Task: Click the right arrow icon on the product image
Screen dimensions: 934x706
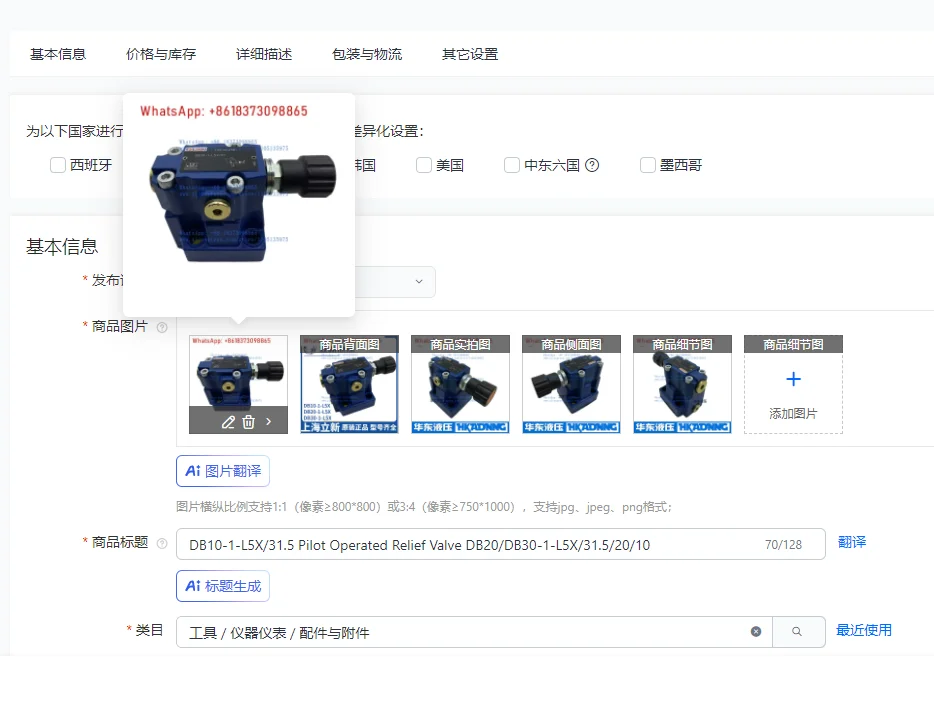Action: point(268,422)
